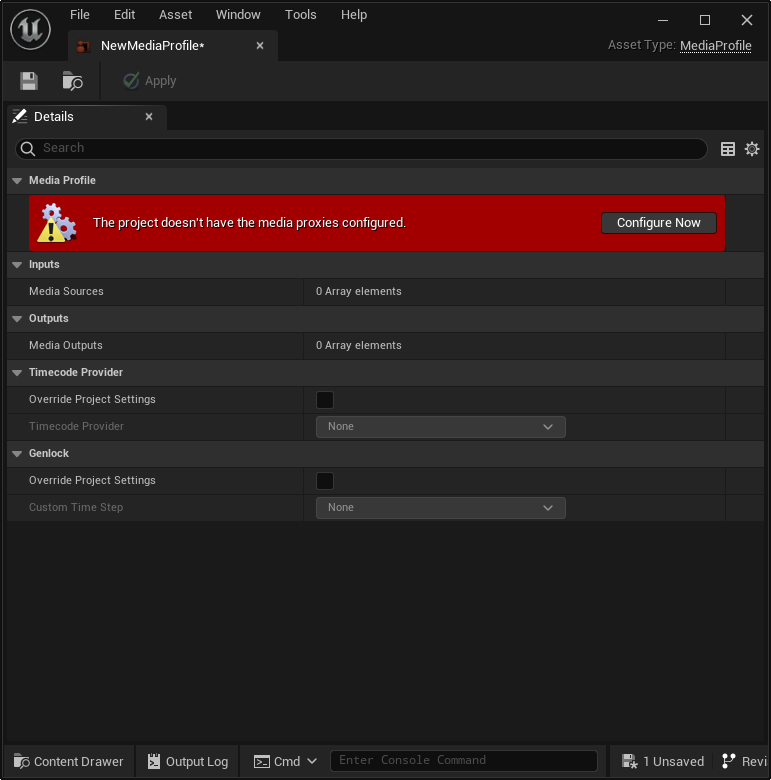Open the Asset menu
771x780 pixels.
[175, 15]
